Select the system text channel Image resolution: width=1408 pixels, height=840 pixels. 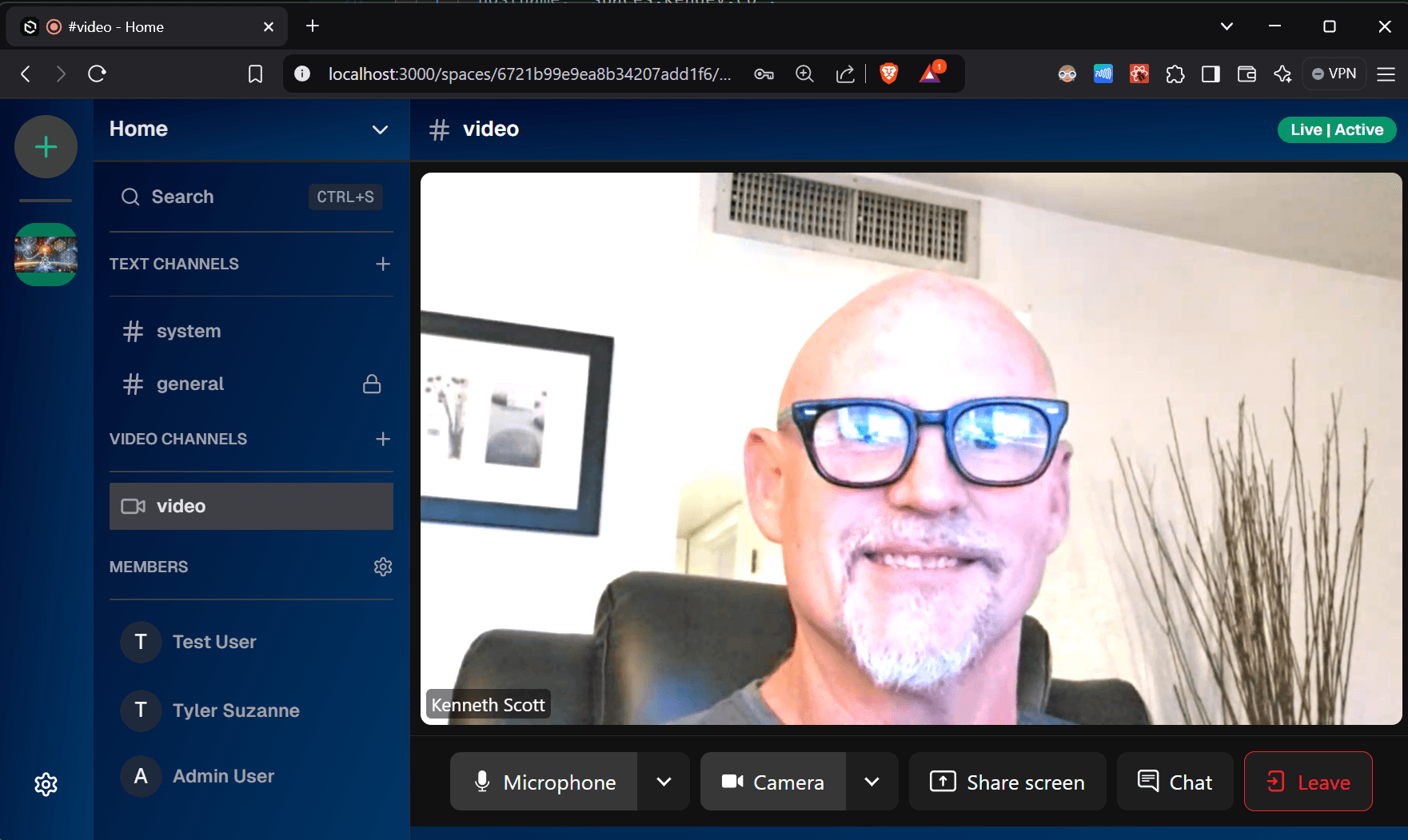189,331
